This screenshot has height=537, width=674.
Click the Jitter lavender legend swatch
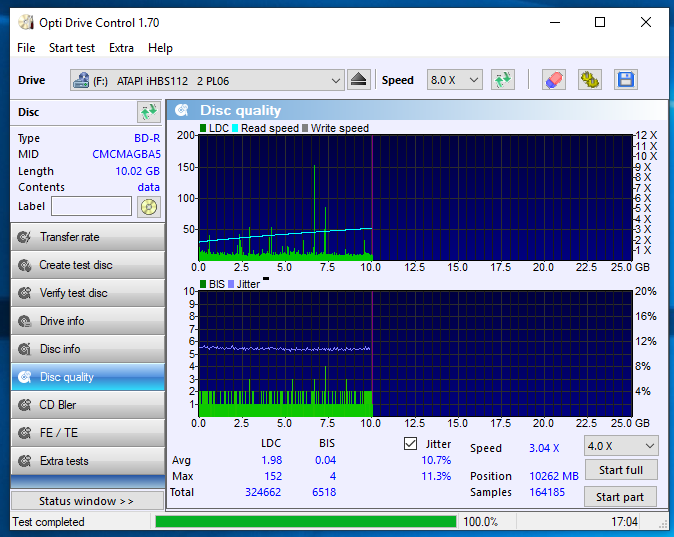[231, 284]
